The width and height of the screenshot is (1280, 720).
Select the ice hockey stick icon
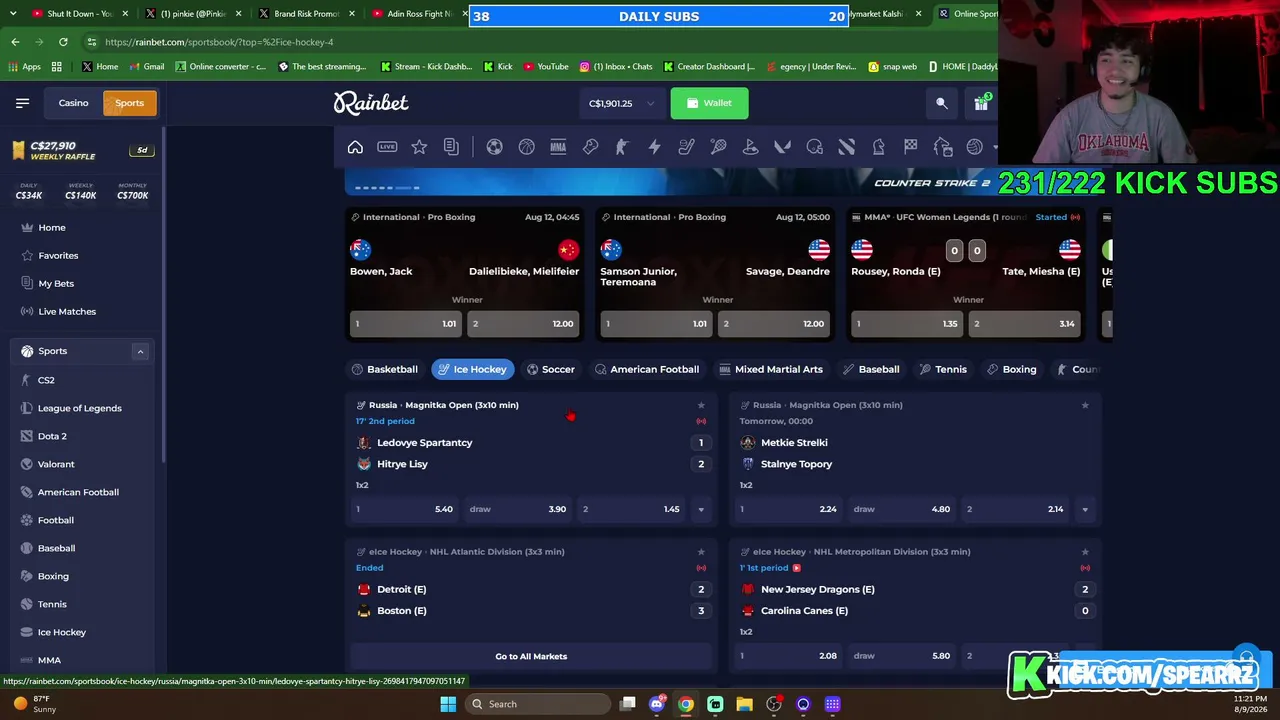point(686,147)
